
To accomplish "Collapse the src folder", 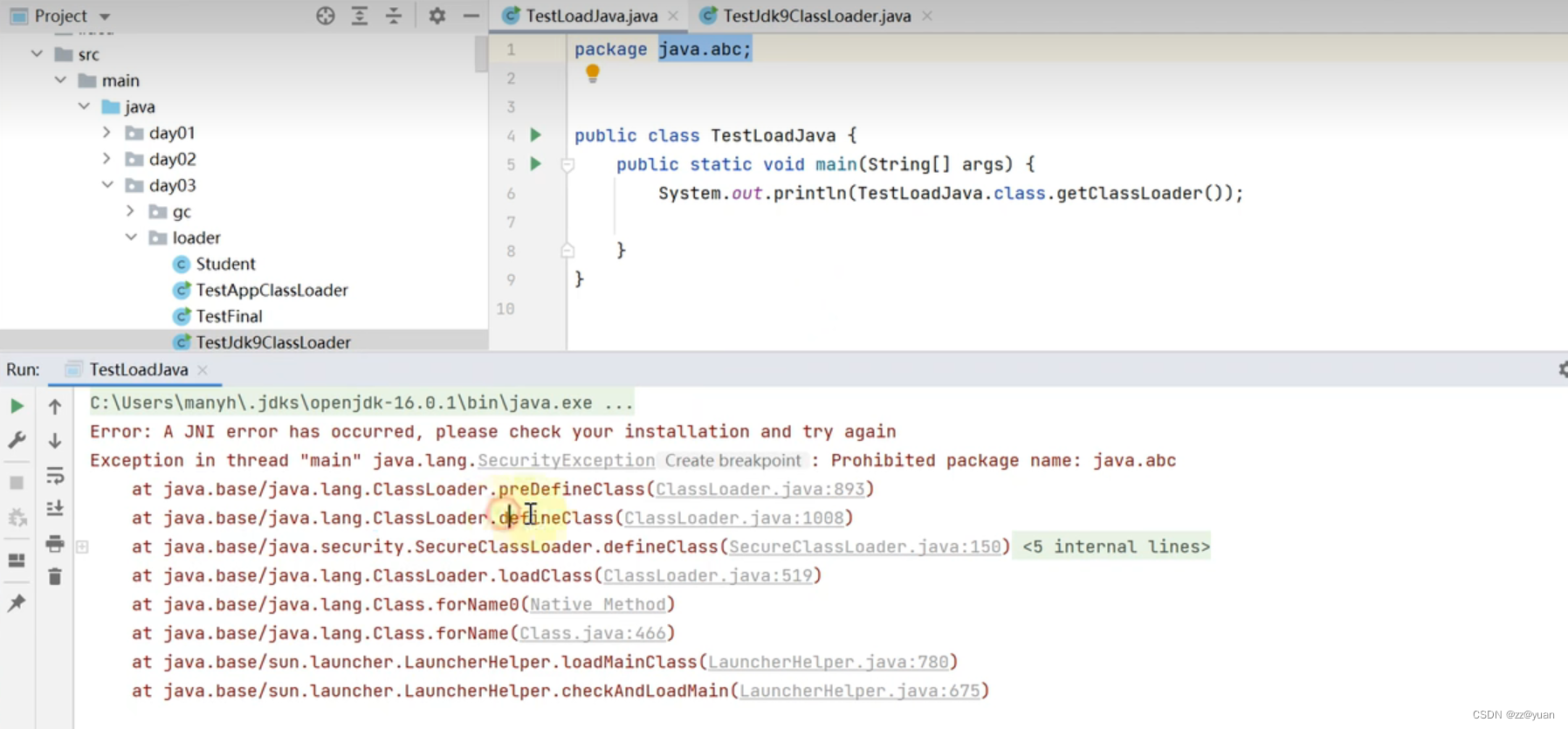I will click(x=37, y=54).
